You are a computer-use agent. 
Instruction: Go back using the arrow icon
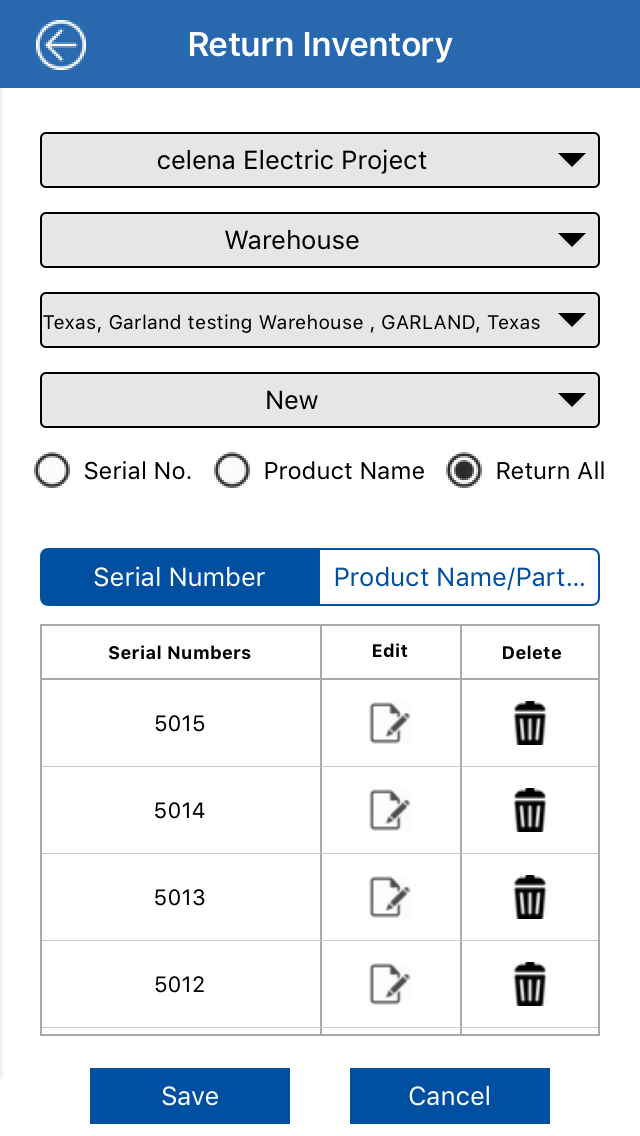point(61,45)
